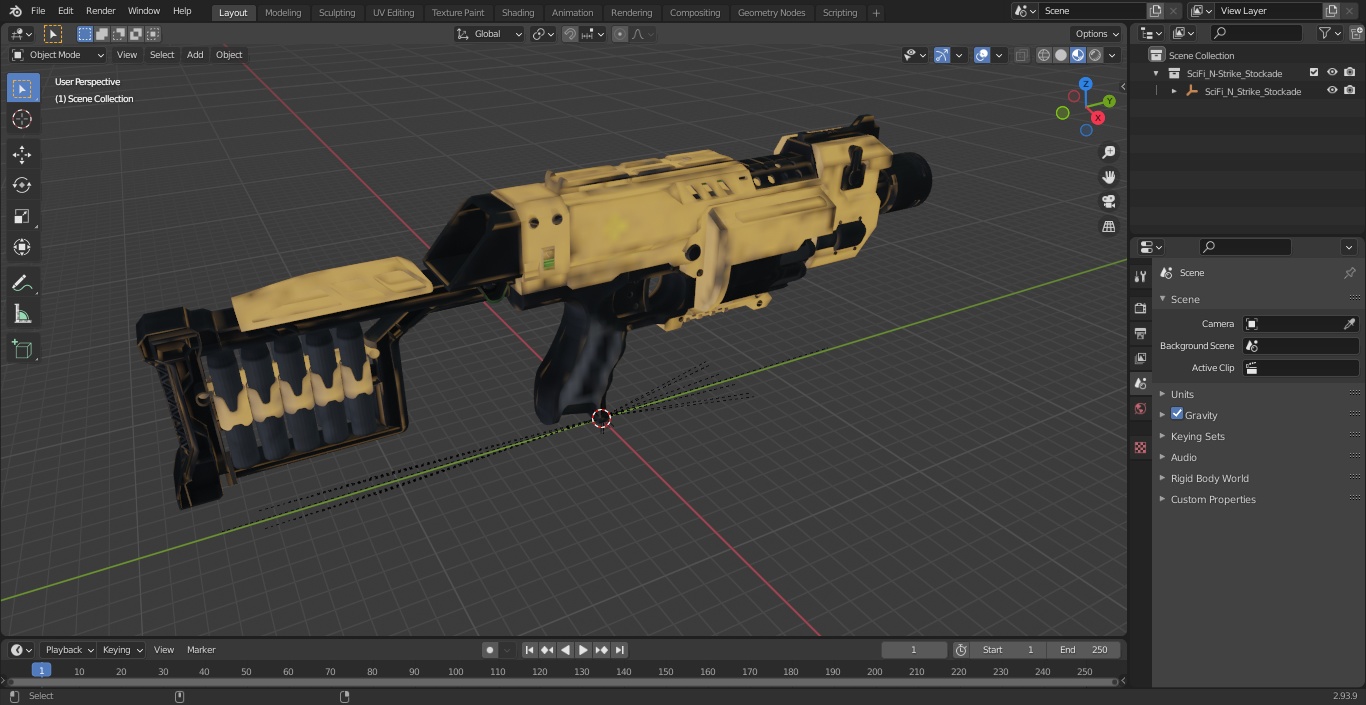Switch to the UV Editing workspace tab
Image resolution: width=1366 pixels, height=705 pixels.
pyautogui.click(x=393, y=13)
